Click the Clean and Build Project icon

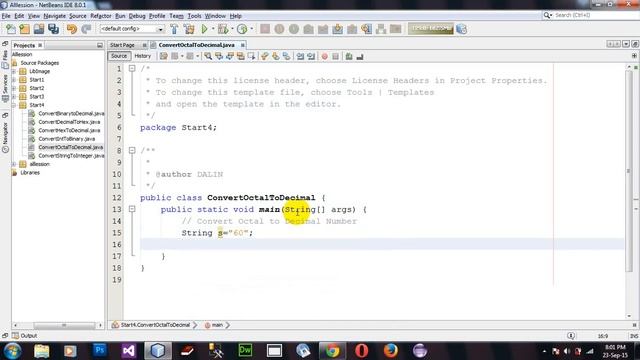coord(189,29)
